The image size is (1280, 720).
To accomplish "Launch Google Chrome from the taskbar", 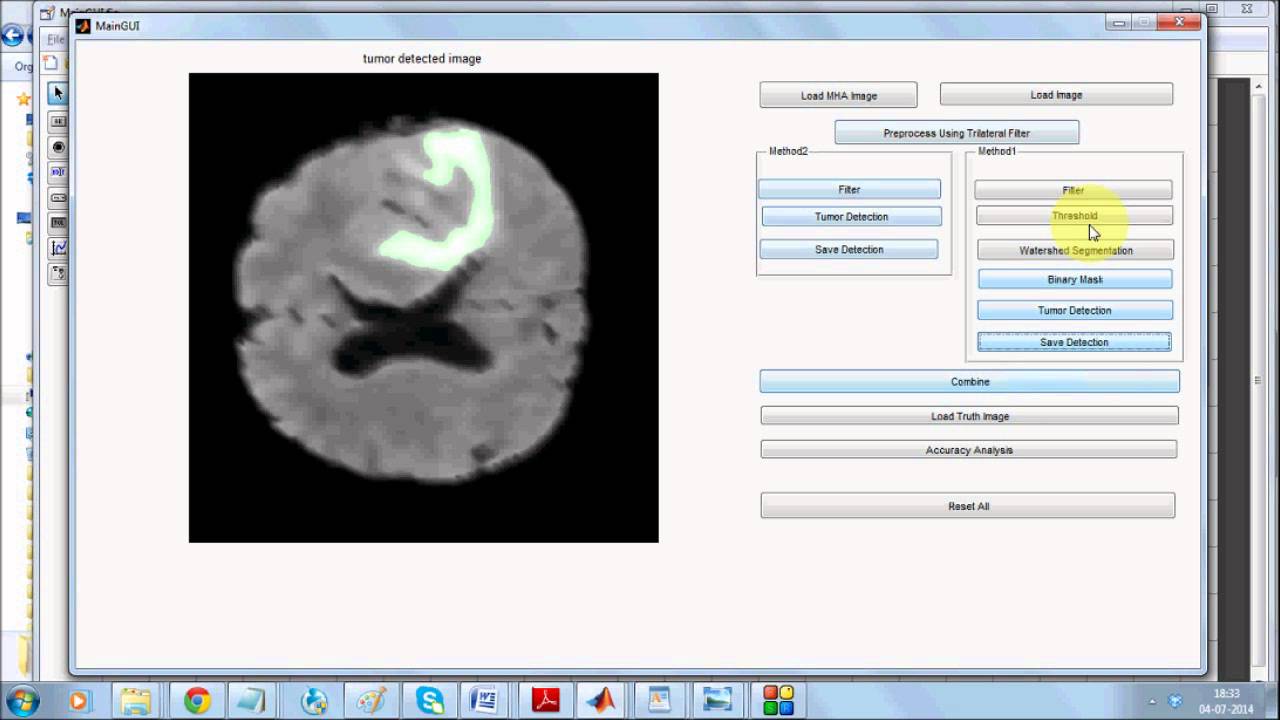I will tap(196, 701).
